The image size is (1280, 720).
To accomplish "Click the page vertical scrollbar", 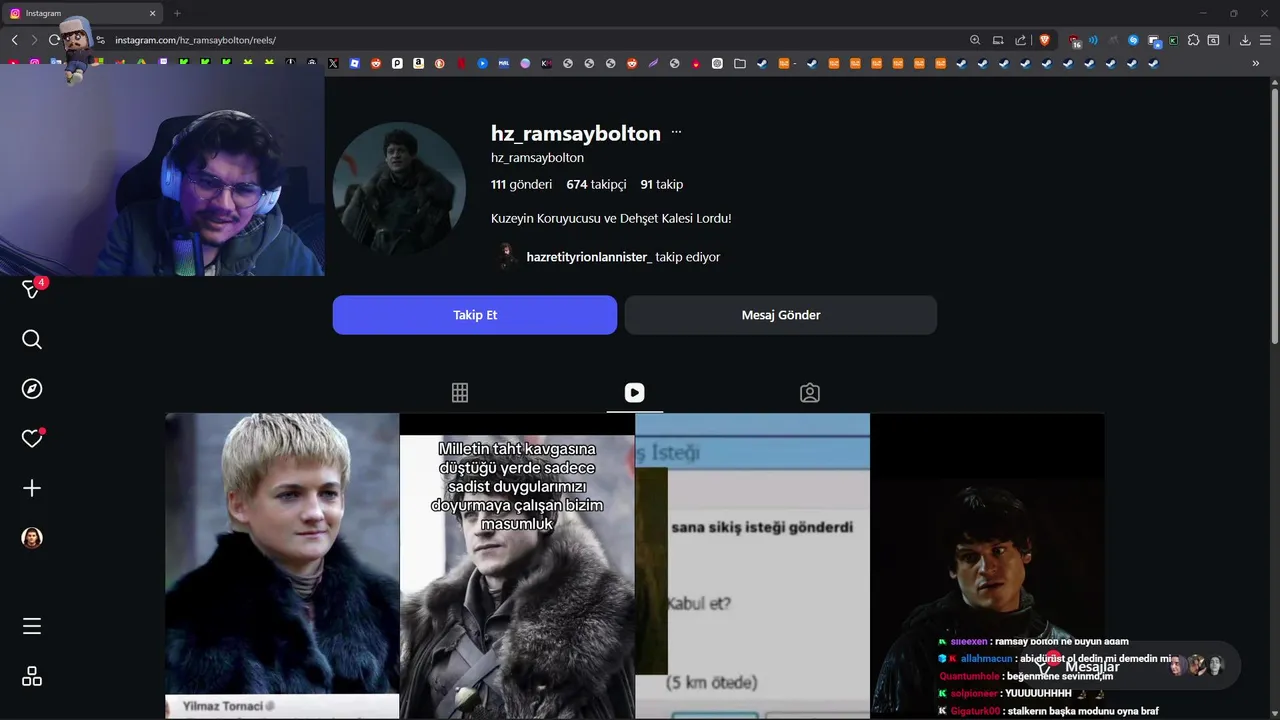I will click(1274, 215).
